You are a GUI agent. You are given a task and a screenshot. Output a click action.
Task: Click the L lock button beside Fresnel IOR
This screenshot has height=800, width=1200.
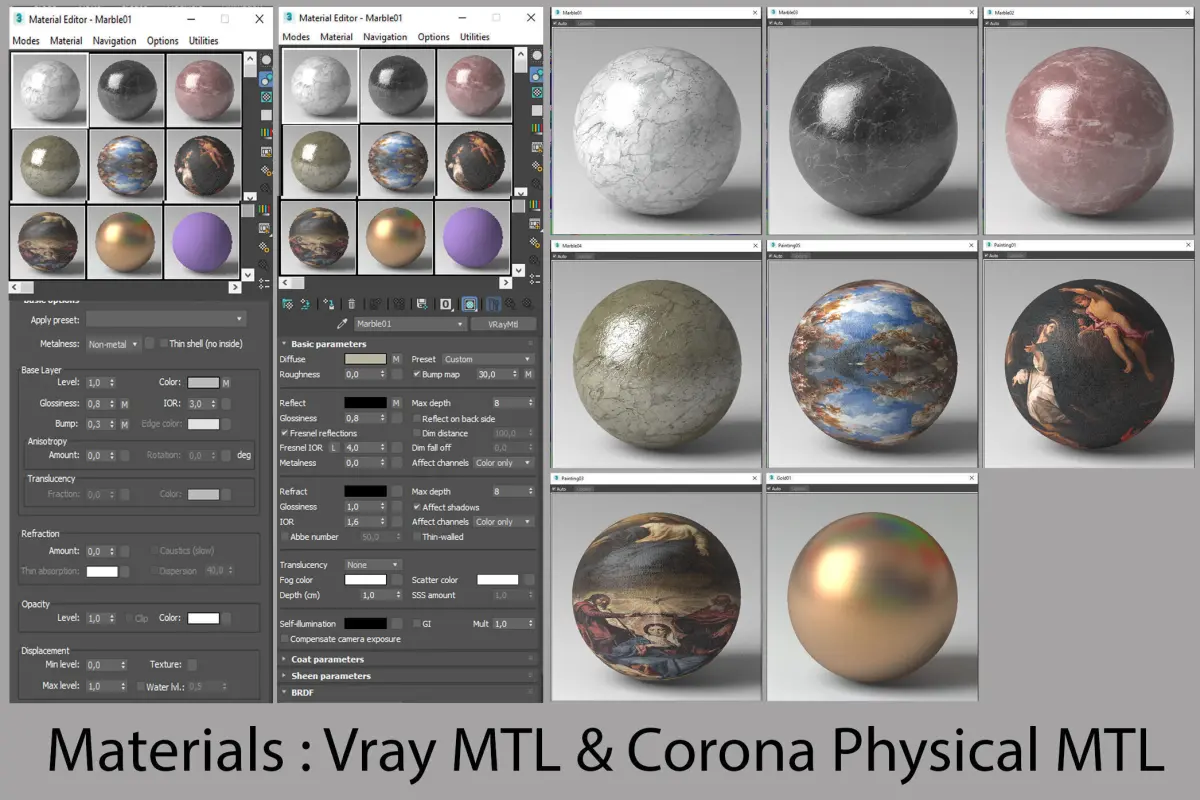334,448
